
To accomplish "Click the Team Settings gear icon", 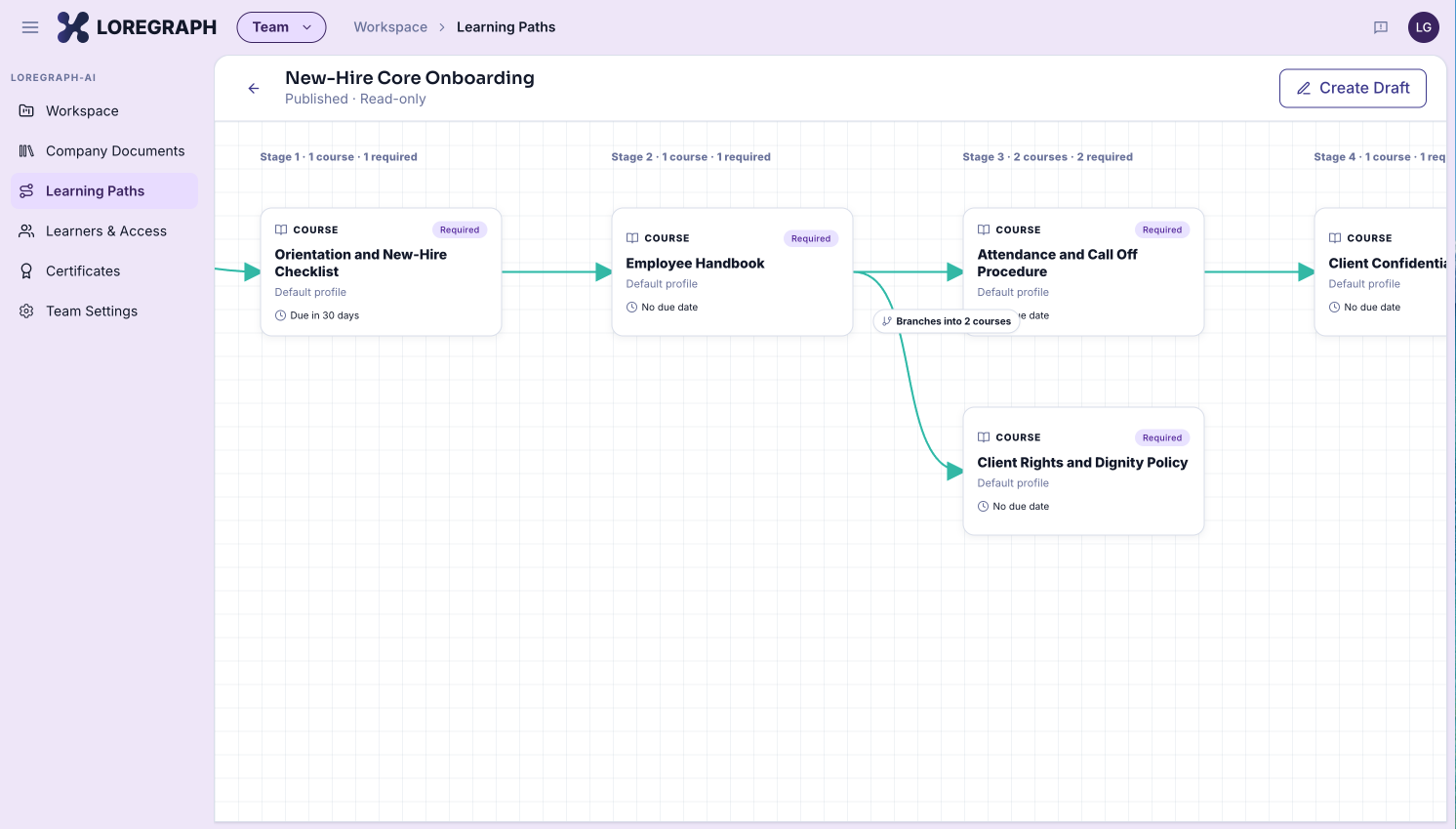I will tap(26, 311).
